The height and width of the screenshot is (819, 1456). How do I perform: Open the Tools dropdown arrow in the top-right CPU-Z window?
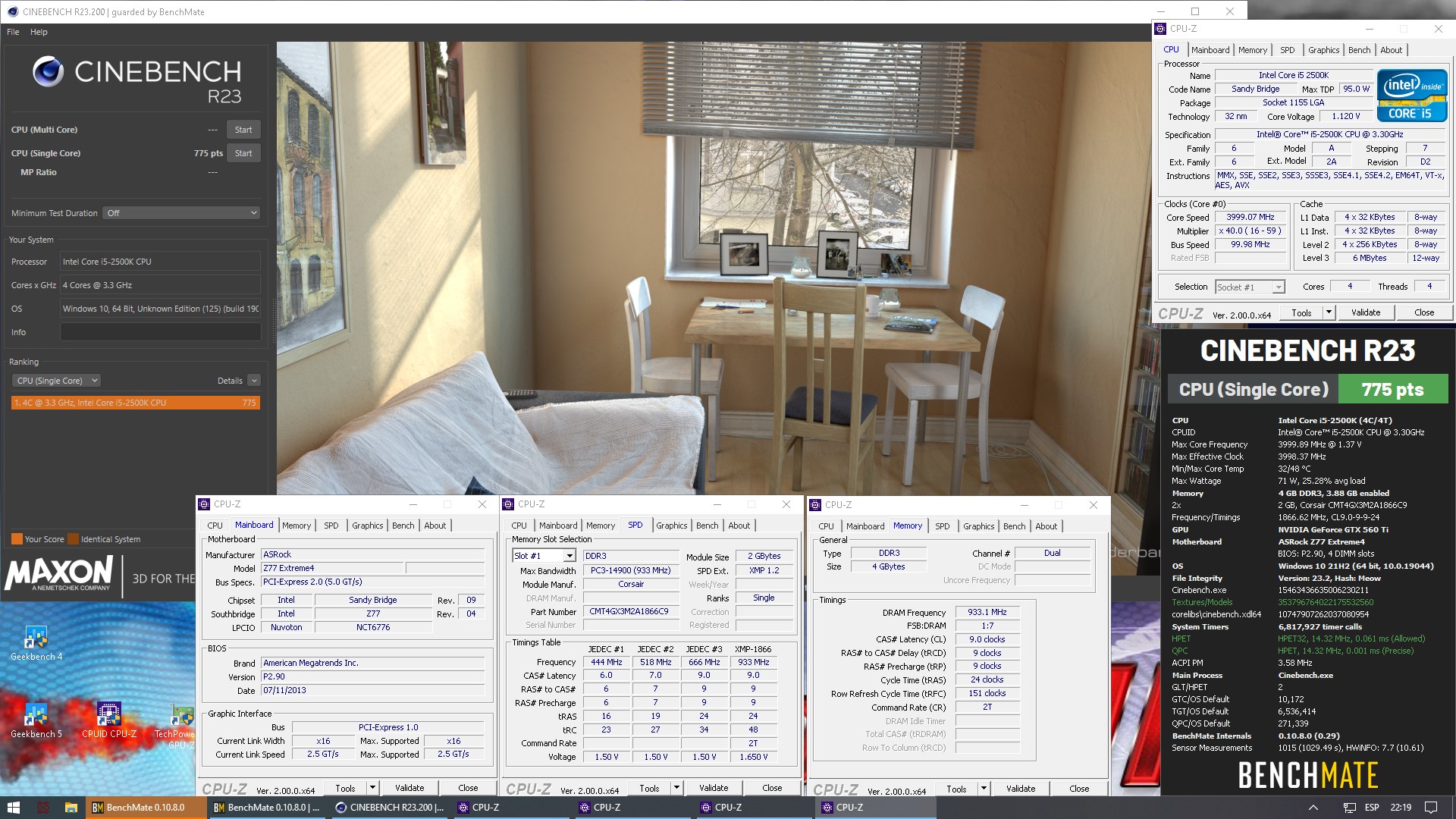tap(1329, 312)
